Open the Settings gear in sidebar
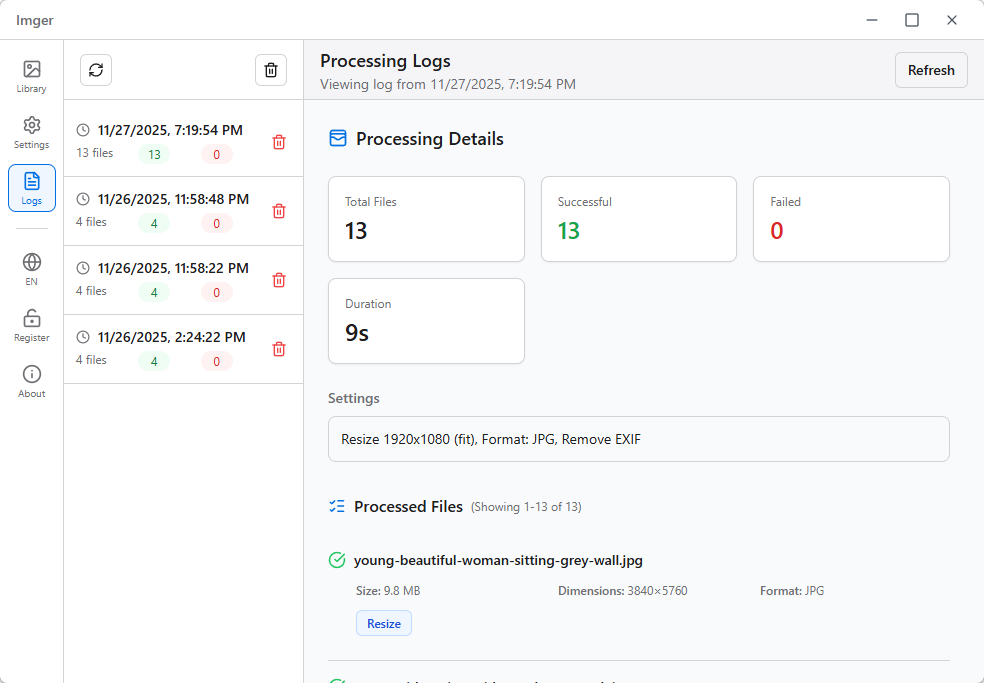 point(32,132)
